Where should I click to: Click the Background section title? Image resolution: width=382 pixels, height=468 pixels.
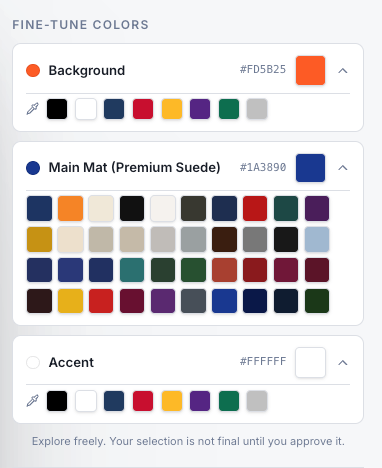87,70
